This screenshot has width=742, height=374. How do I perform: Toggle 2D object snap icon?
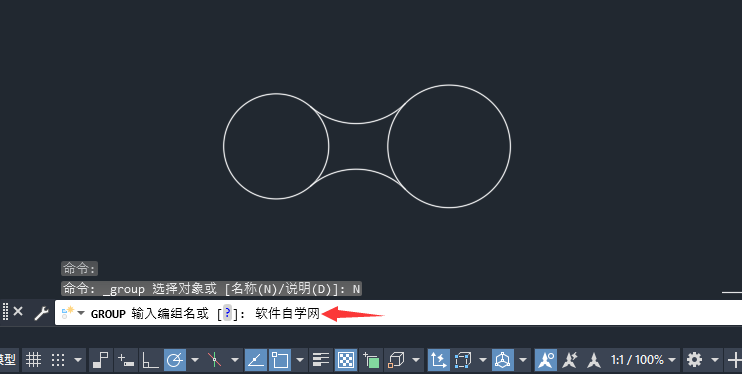coord(280,360)
